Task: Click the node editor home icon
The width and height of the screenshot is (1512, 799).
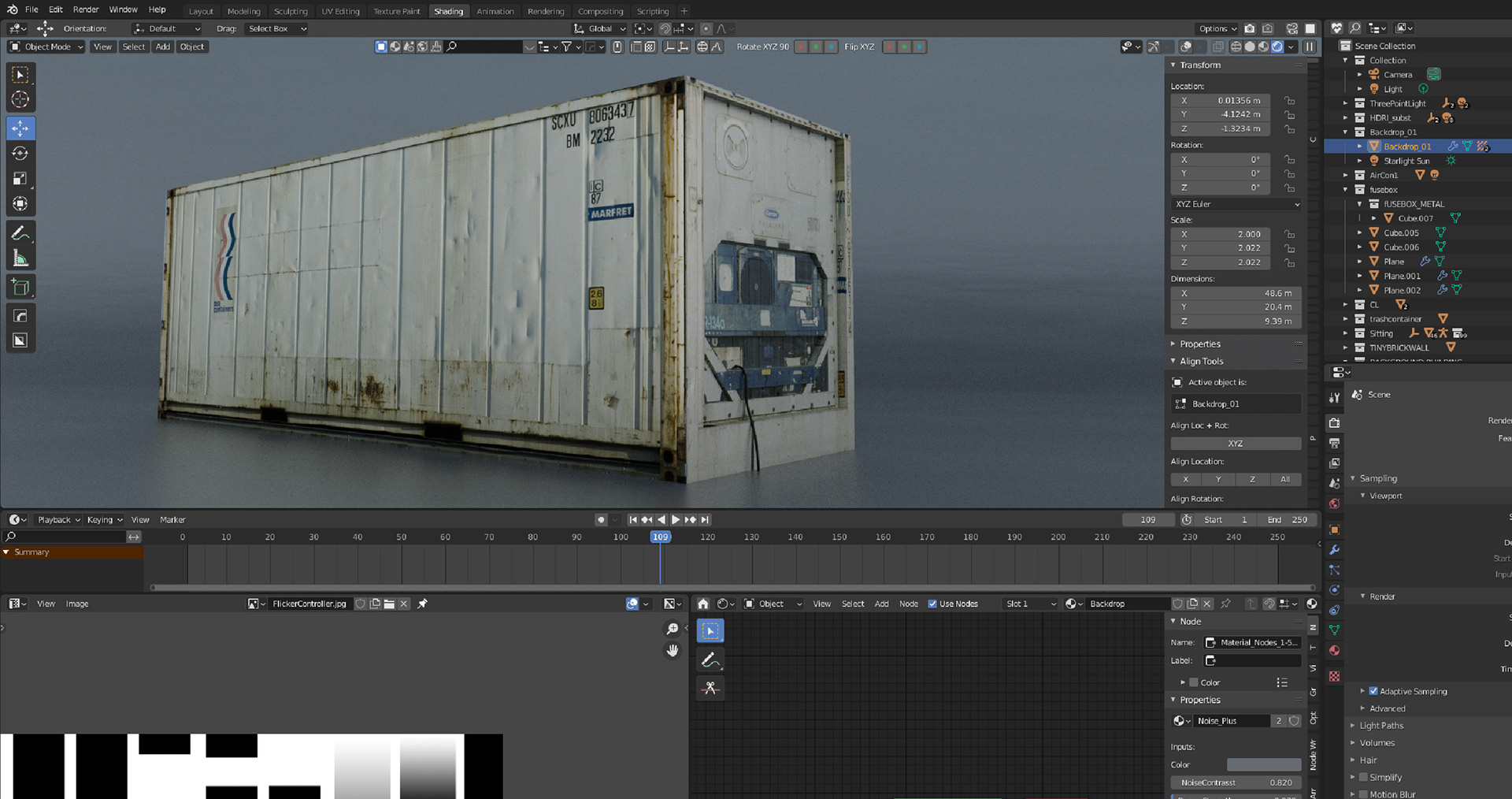Action: (703, 604)
